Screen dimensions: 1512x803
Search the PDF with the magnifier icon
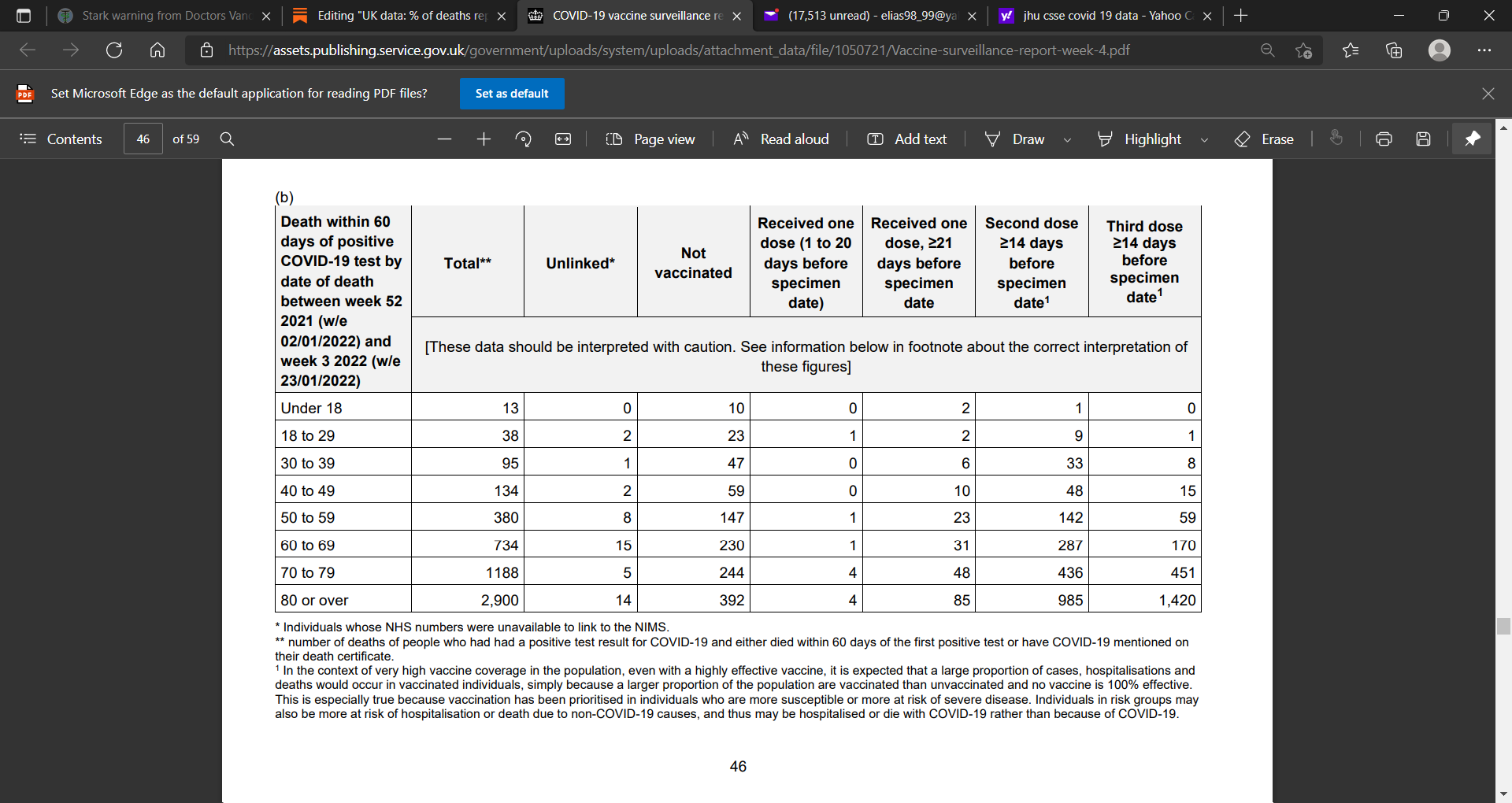click(x=227, y=139)
